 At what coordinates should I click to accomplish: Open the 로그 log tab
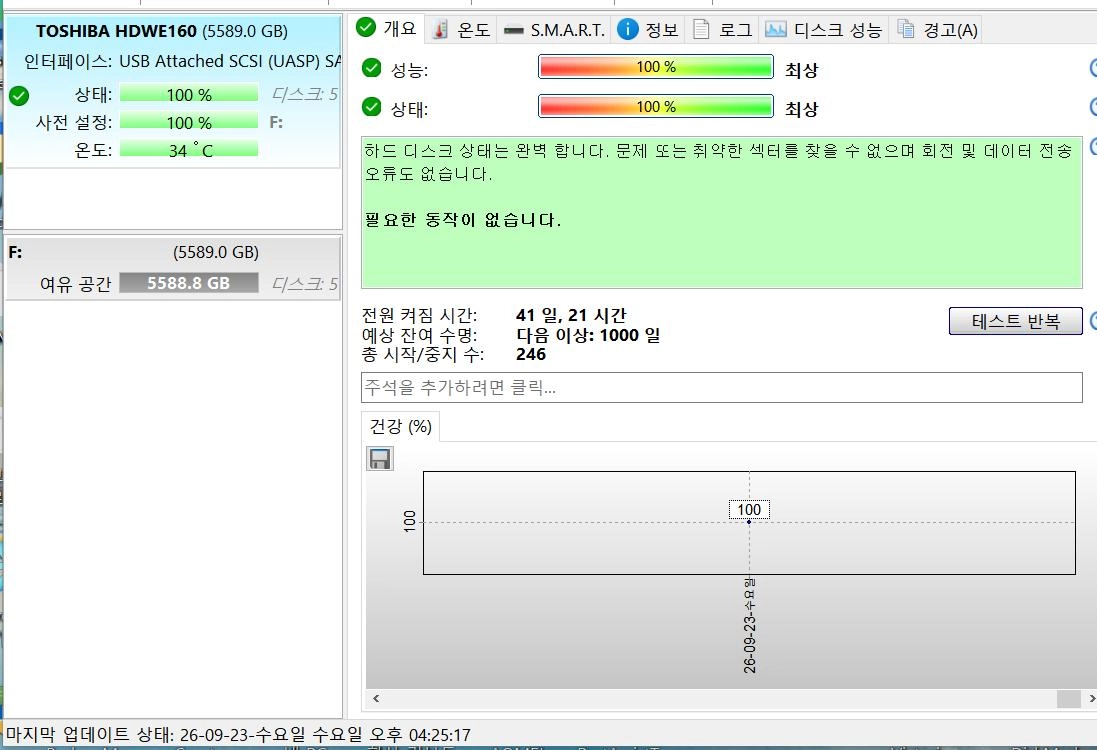coord(722,30)
